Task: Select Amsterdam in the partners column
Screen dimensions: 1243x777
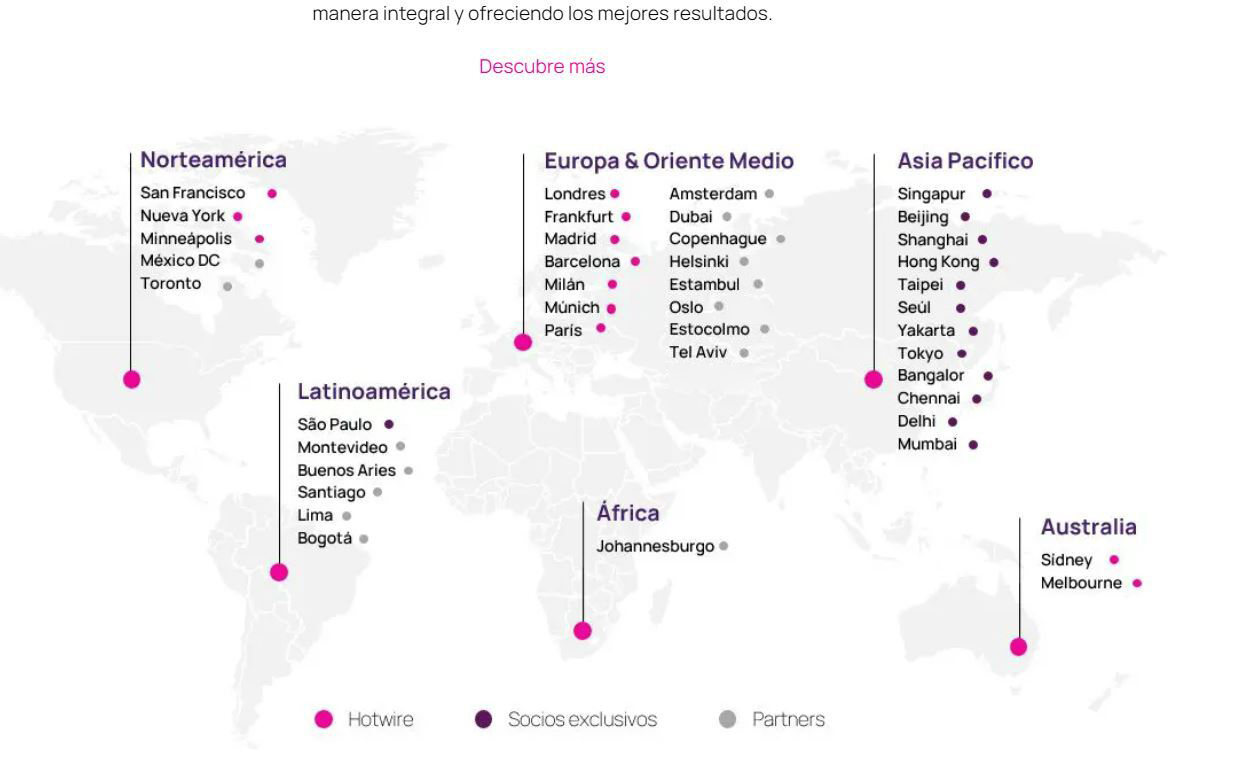Action: [713, 194]
